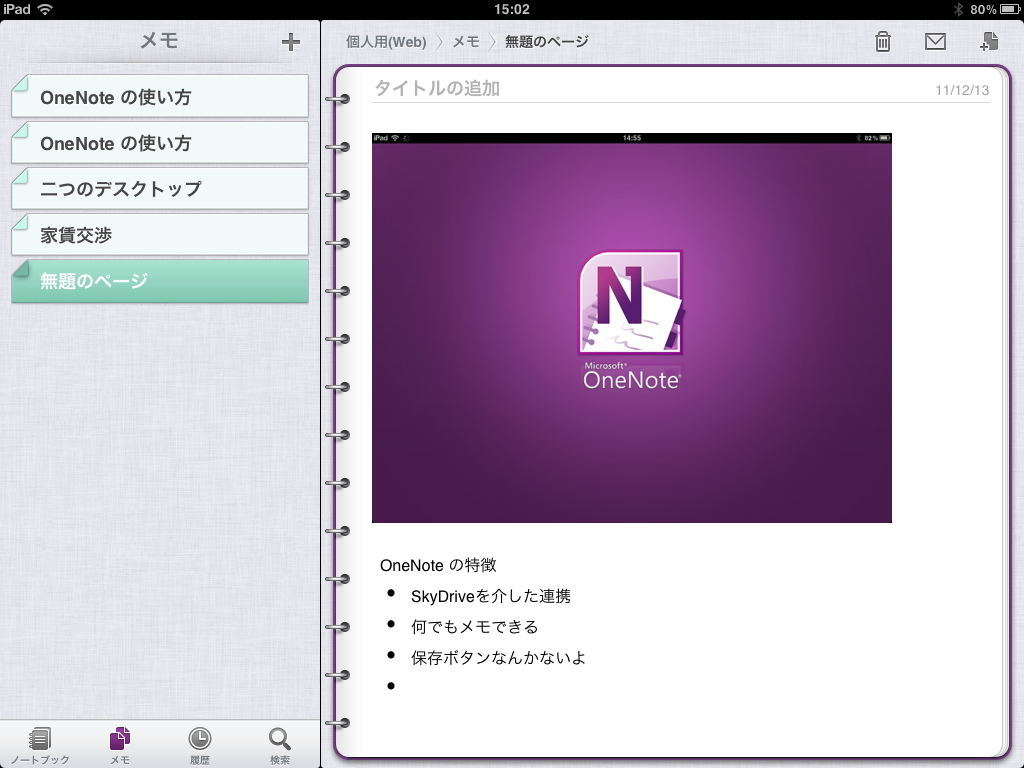Click the 何でもメモできる bullet

[474, 626]
